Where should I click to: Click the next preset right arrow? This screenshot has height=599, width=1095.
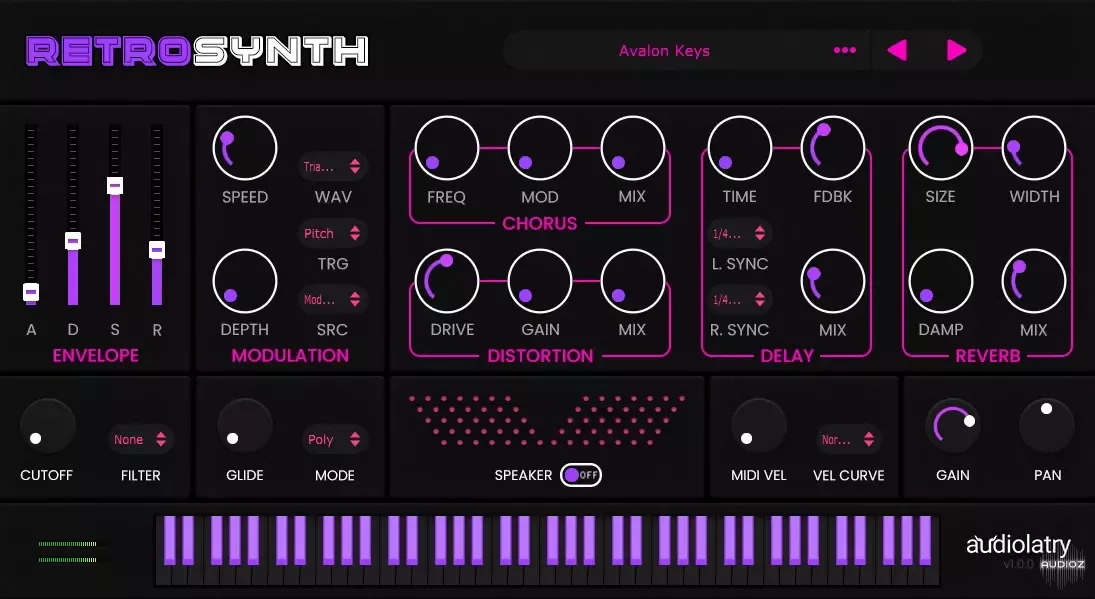(956, 50)
